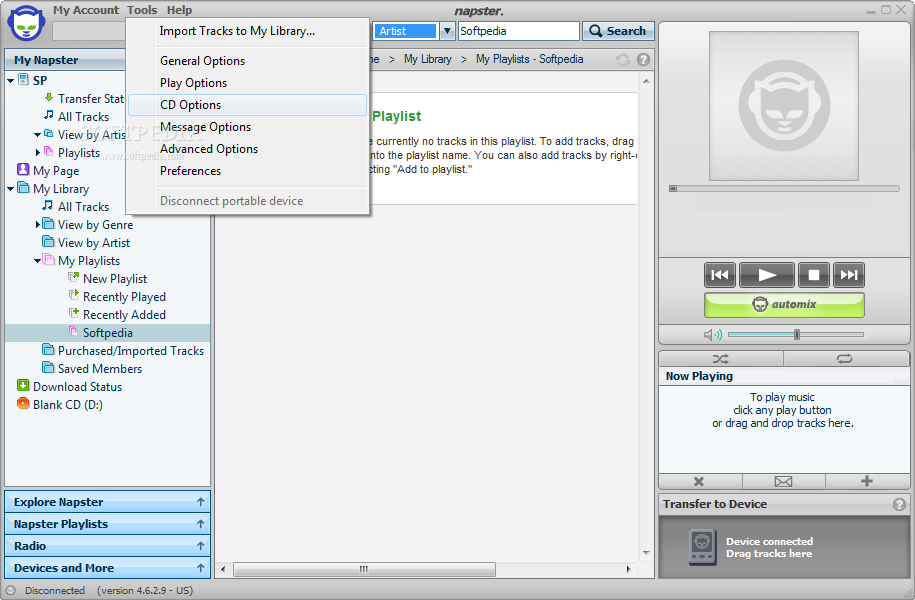Open the help question mark in breadcrumb bar
Image resolution: width=915 pixels, height=600 pixels.
pyautogui.click(x=643, y=60)
